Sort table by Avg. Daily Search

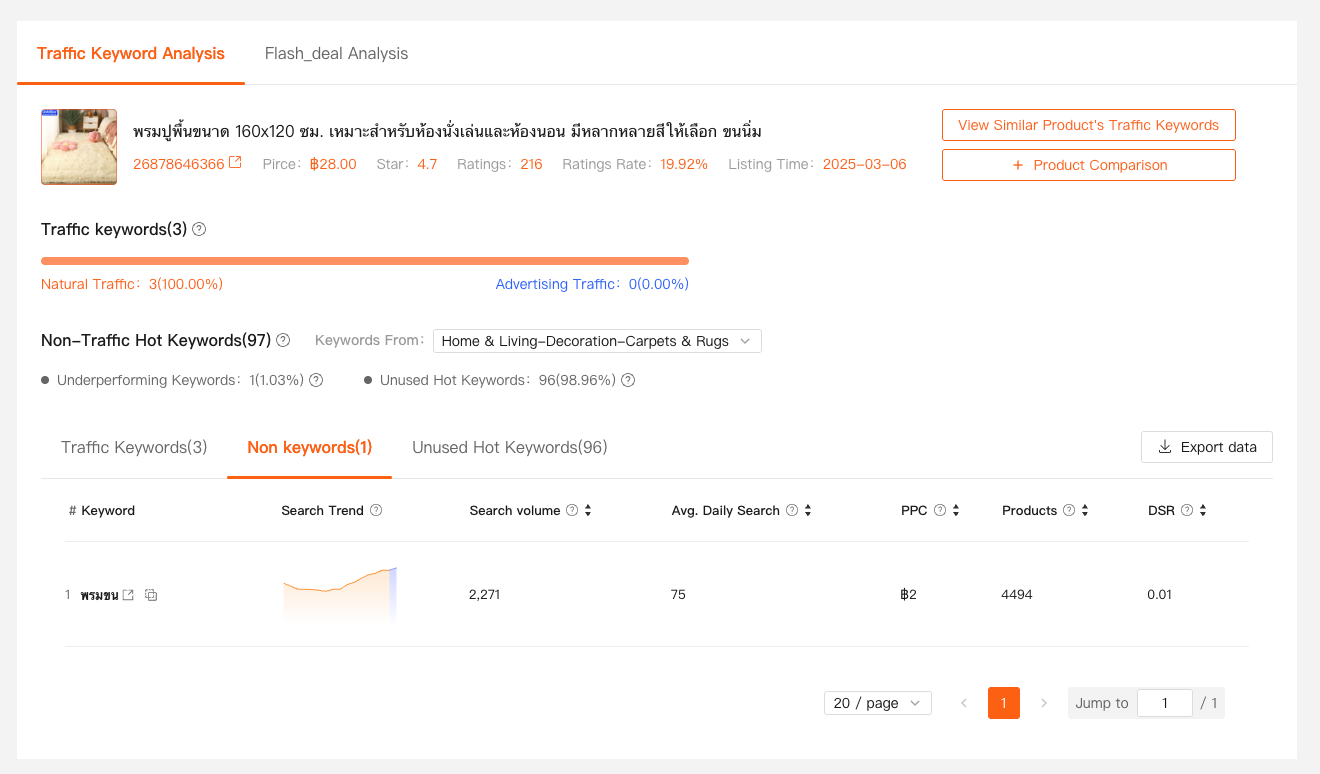(x=807, y=510)
